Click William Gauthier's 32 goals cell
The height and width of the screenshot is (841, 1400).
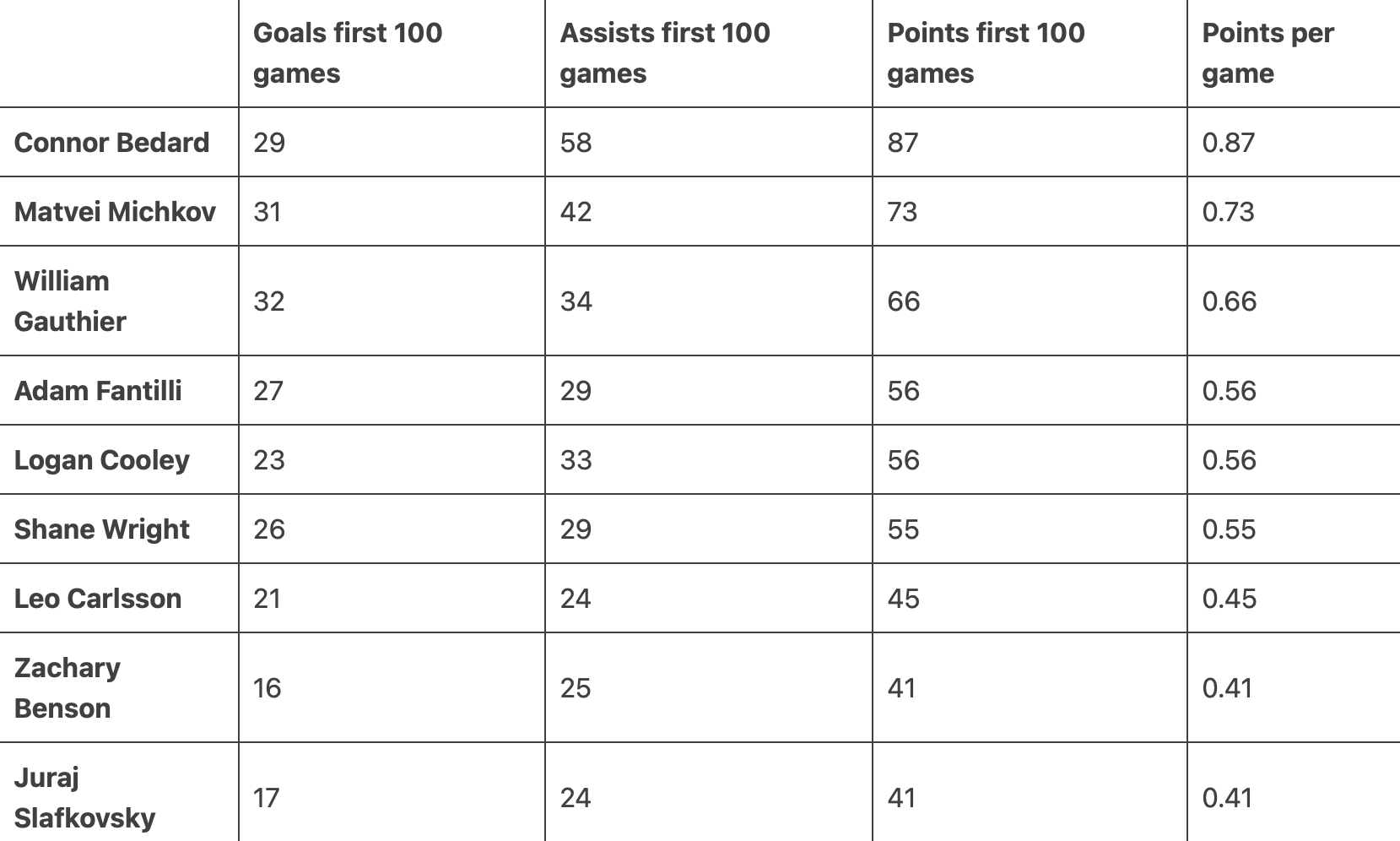click(x=269, y=301)
